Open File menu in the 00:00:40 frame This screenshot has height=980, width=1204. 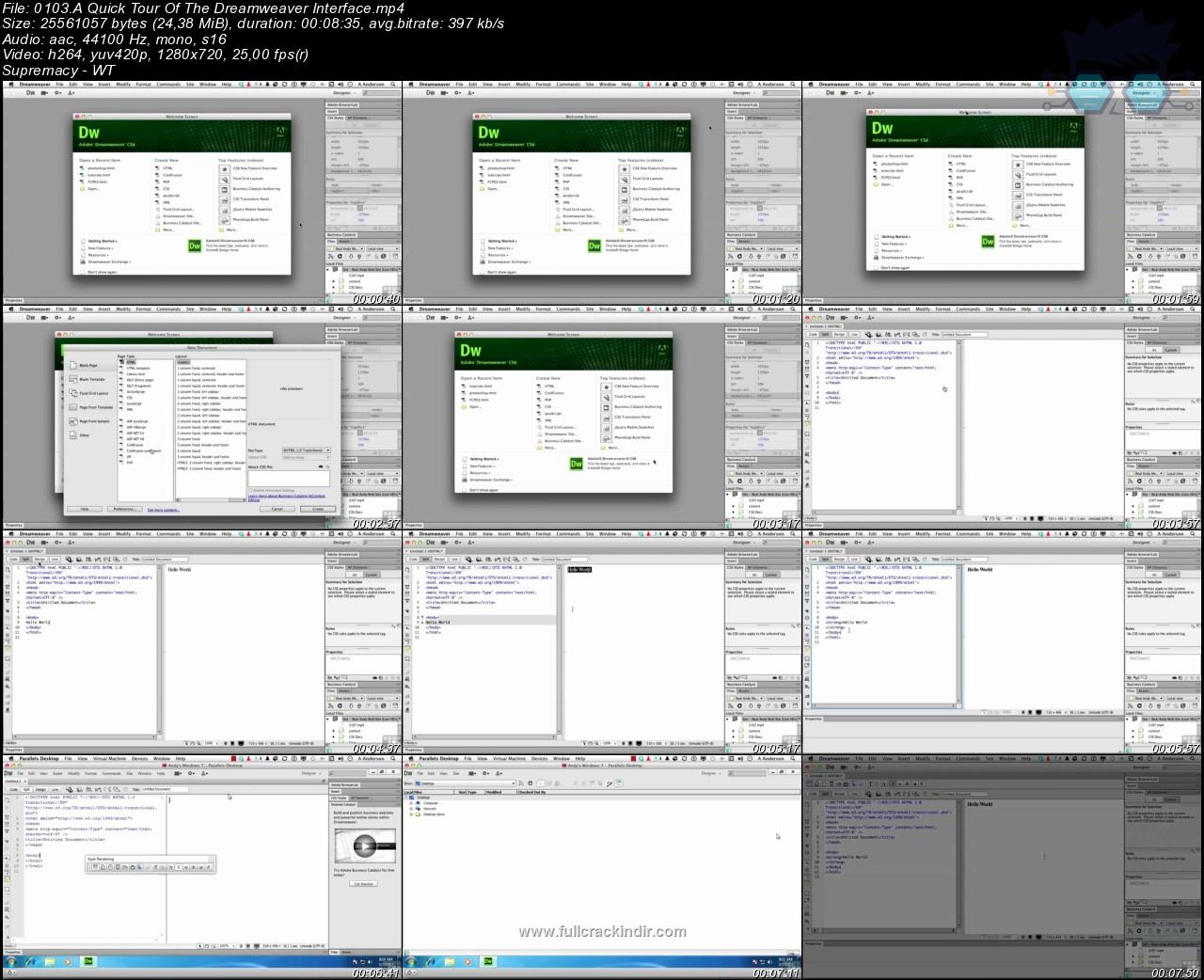[59, 85]
